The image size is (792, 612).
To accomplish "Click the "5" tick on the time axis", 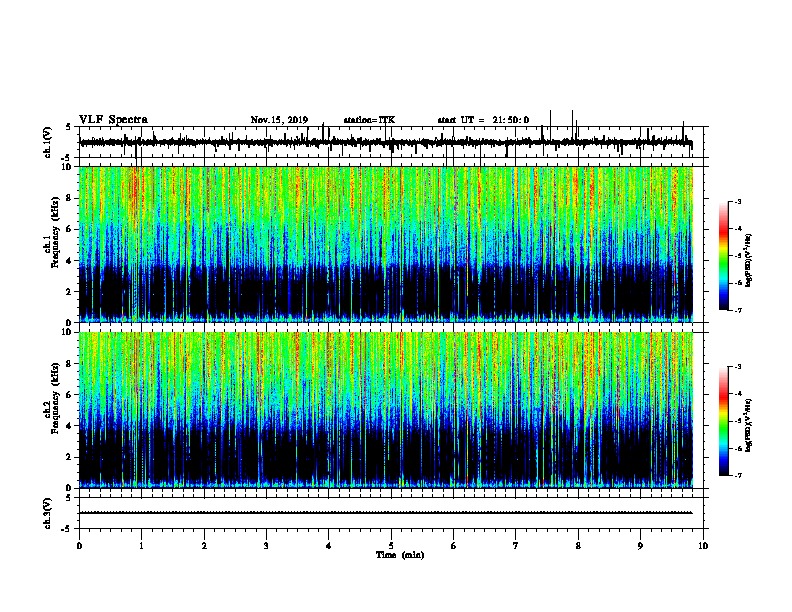I will (x=391, y=545).
